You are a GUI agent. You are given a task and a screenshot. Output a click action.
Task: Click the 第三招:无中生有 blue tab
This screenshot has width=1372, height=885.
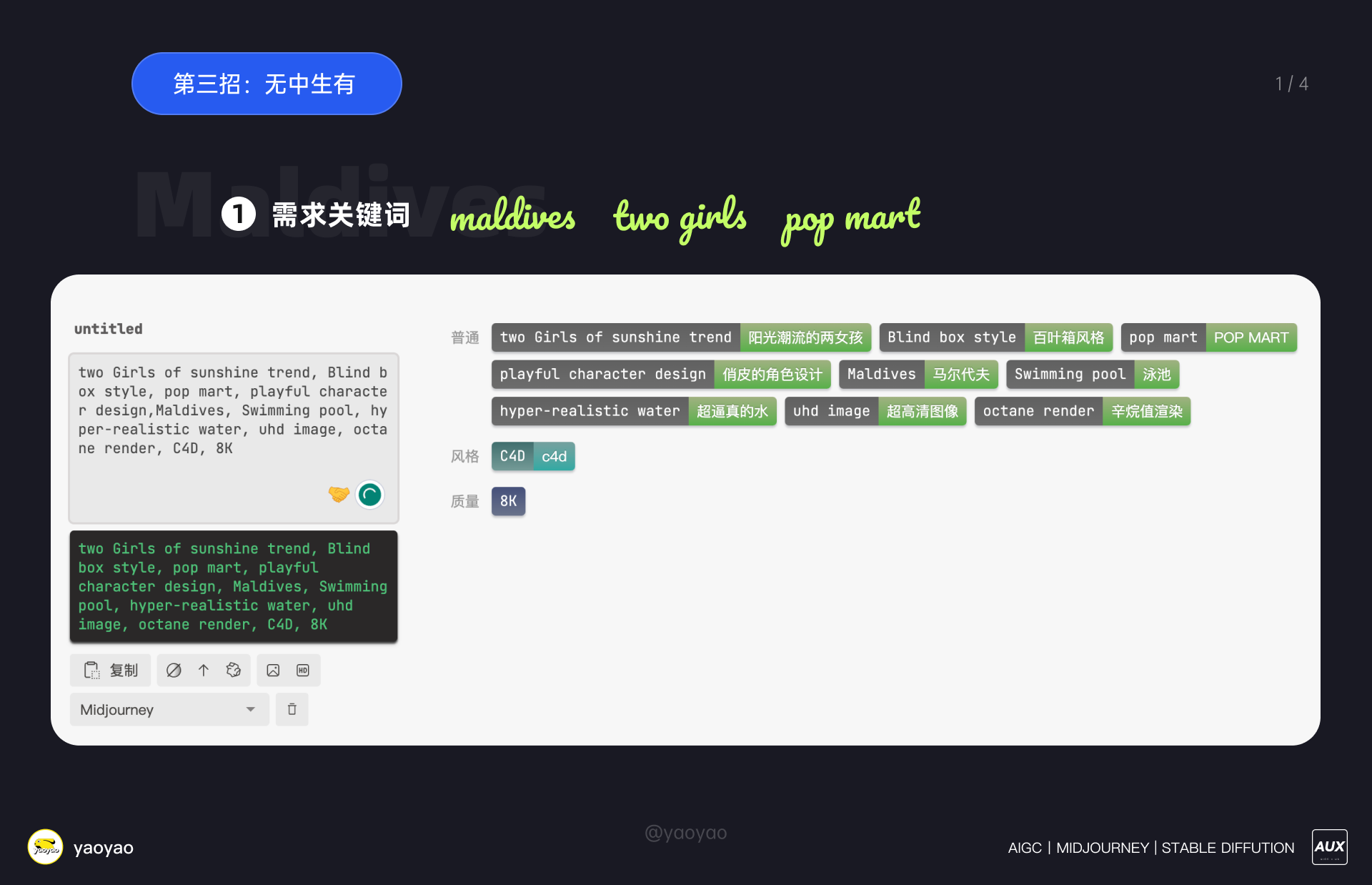click(267, 84)
